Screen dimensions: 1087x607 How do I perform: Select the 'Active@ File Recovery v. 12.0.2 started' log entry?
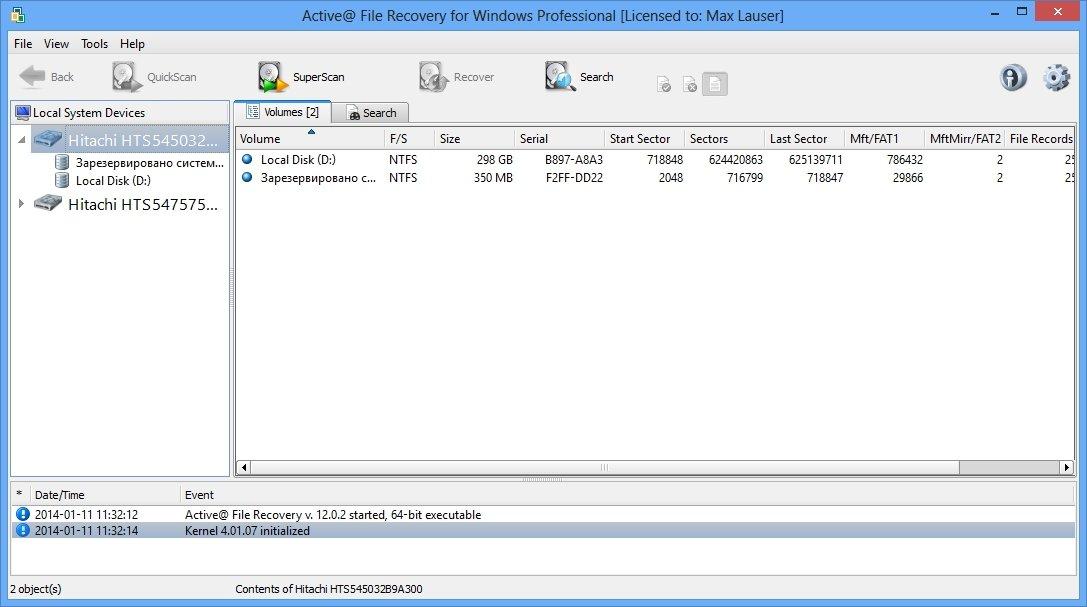point(544,514)
